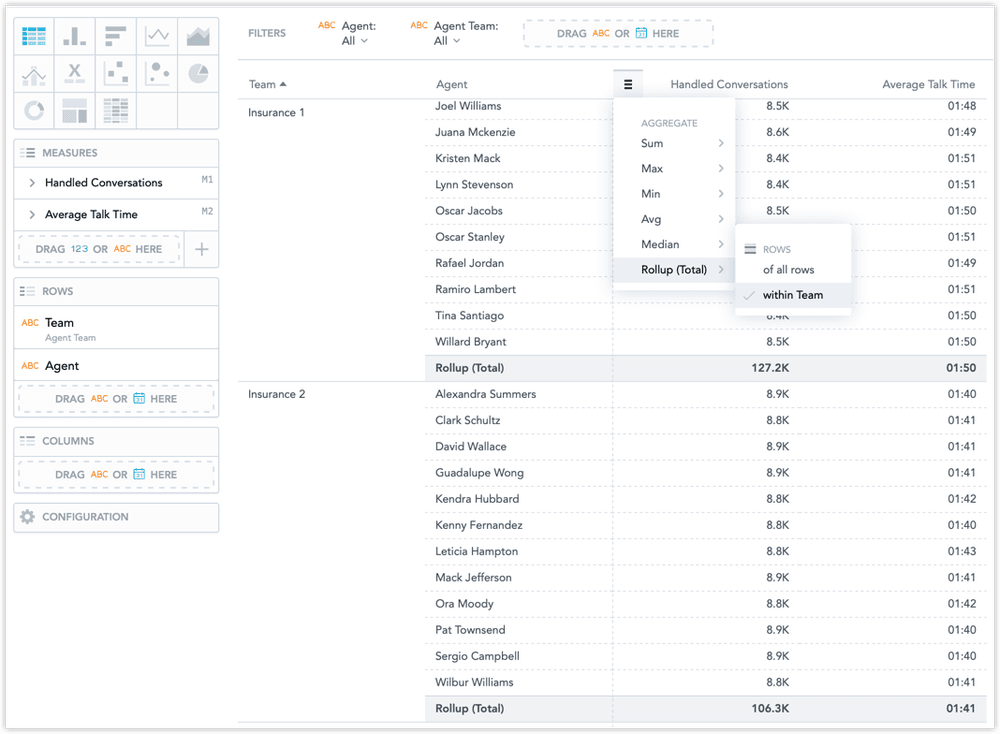Select the bar chart visualization icon

tap(74, 36)
